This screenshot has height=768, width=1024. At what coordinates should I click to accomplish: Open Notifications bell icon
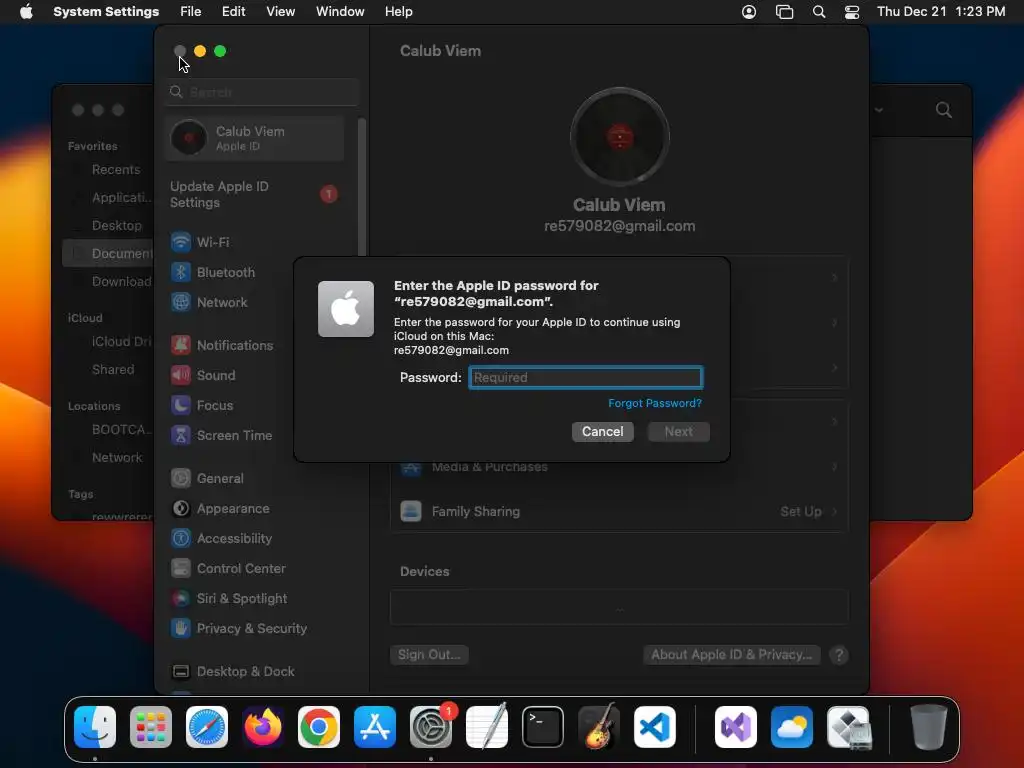pyautogui.click(x=181, y=345)
